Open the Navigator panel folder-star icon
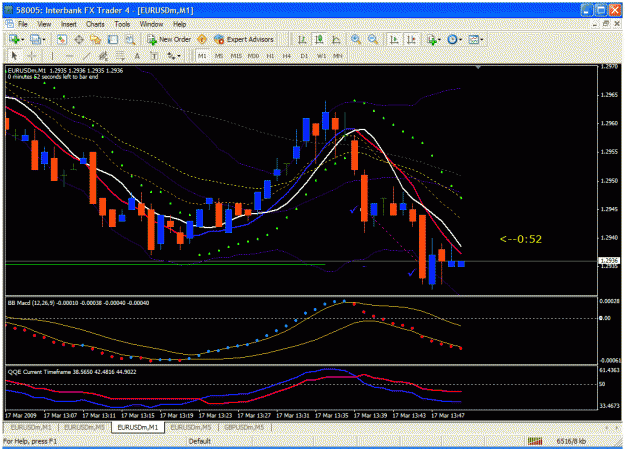The image size is (625, 449). [x=96, y=39]
